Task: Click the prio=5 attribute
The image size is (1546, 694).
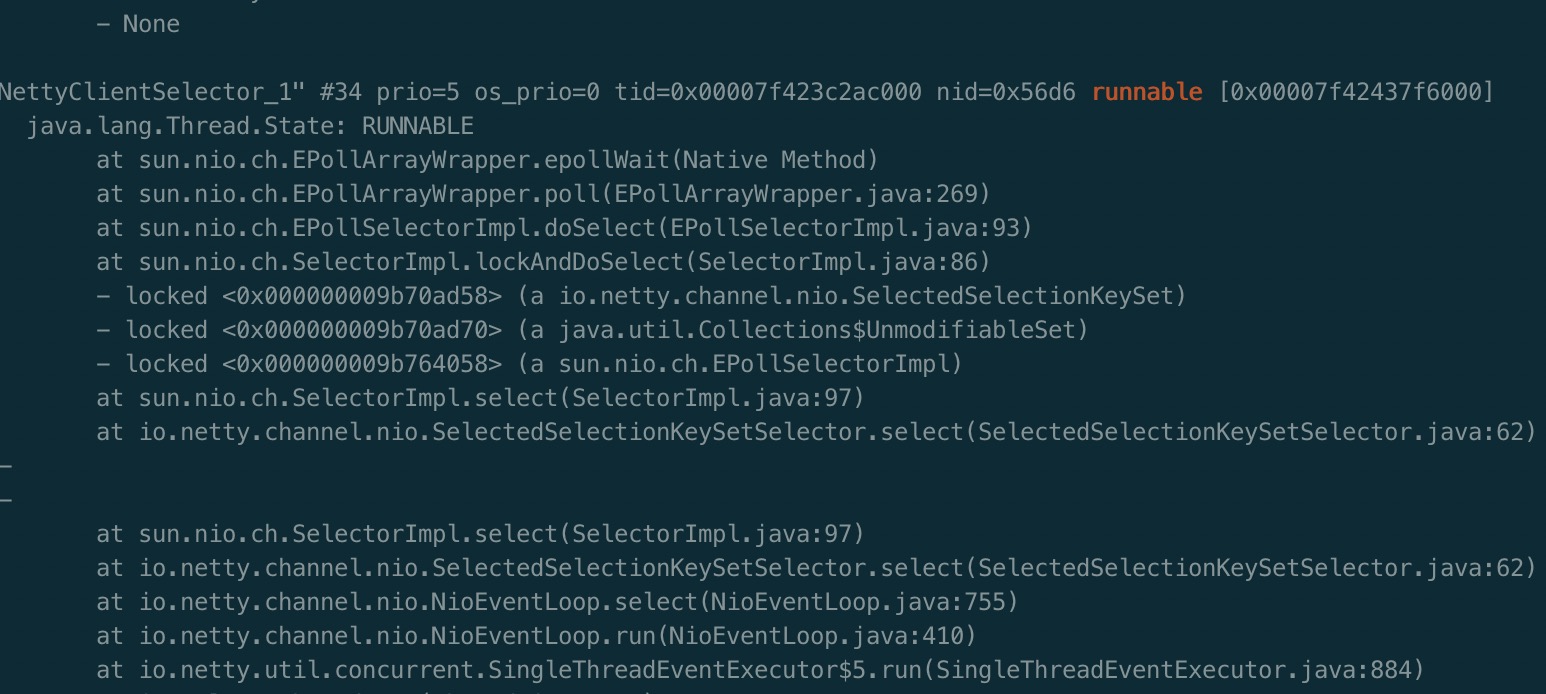Action: tap(418, 92)
